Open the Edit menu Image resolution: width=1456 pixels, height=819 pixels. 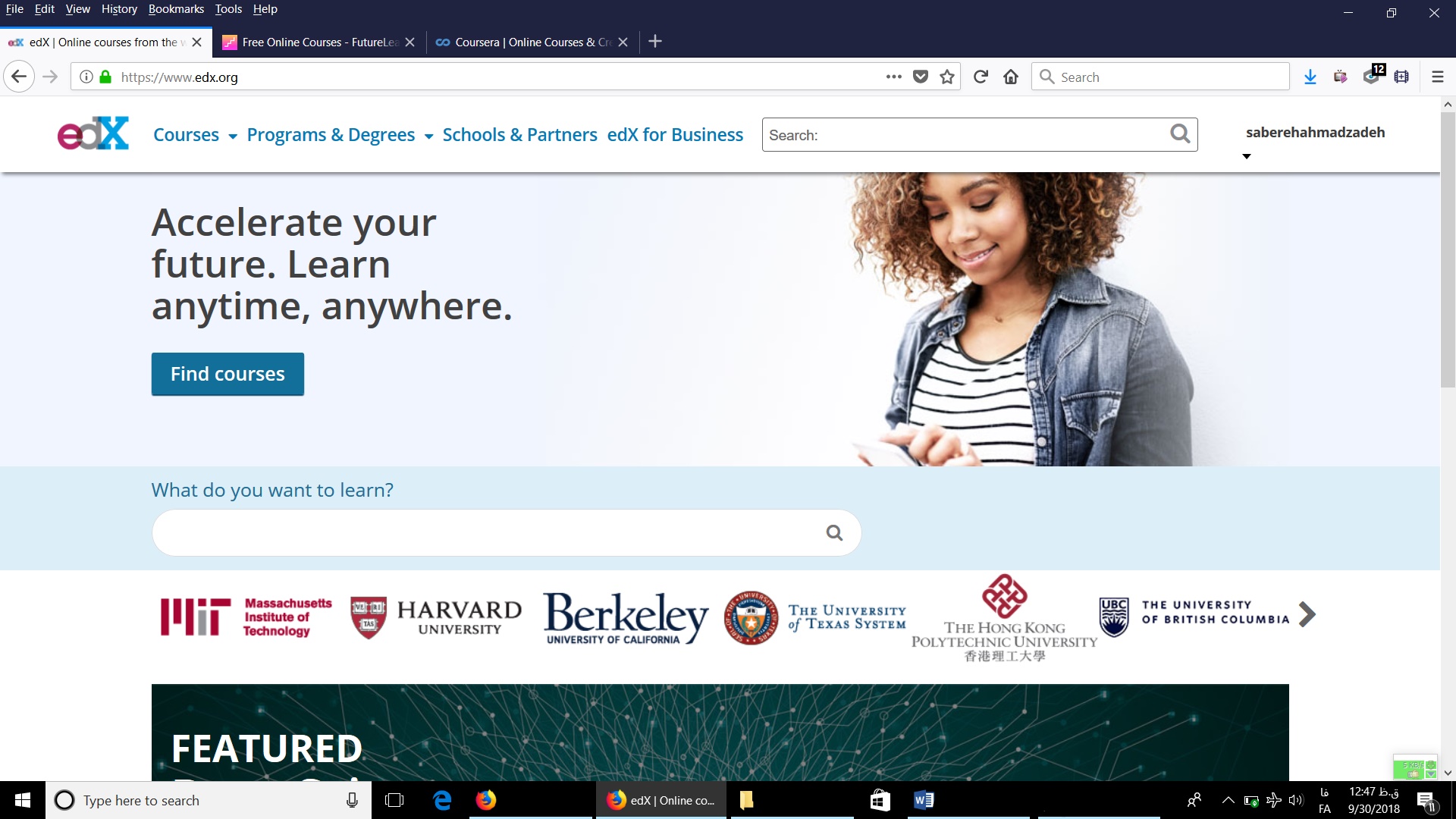click(x=45, y=9)
